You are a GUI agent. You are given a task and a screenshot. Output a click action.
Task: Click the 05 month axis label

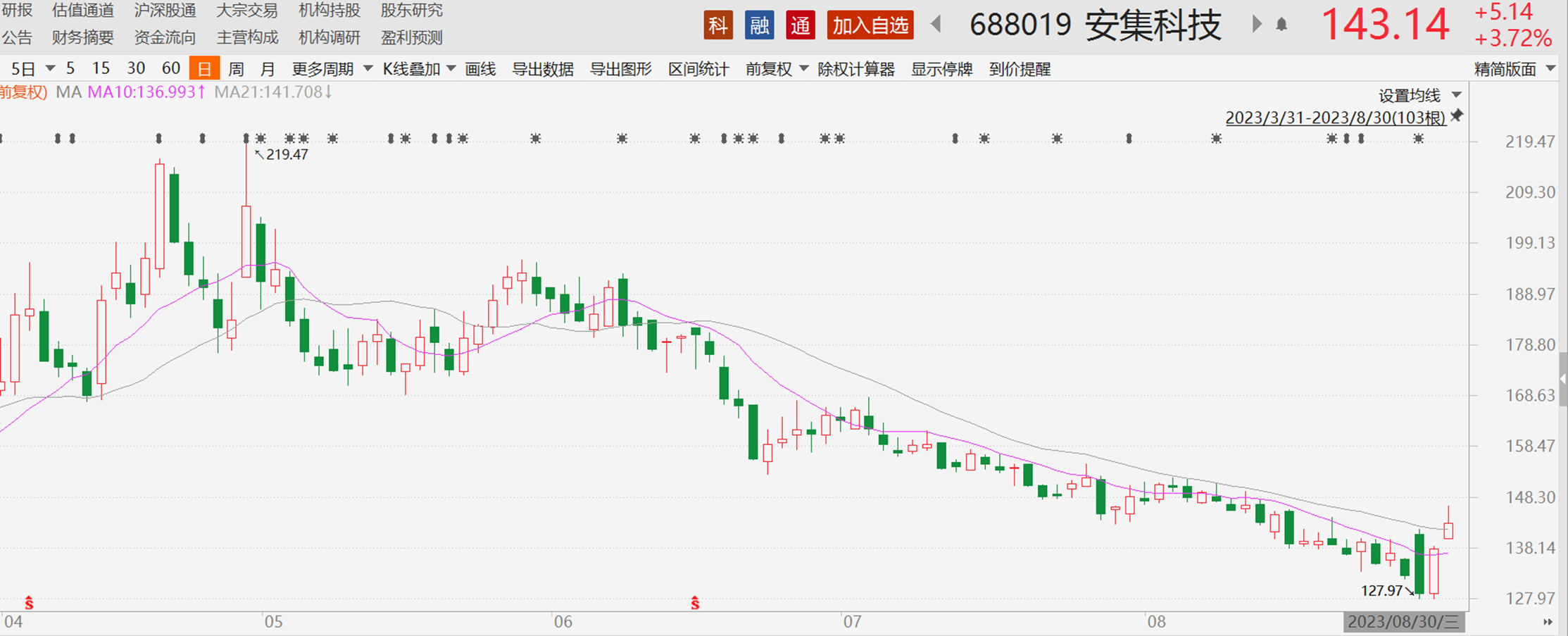pos(273,622)
